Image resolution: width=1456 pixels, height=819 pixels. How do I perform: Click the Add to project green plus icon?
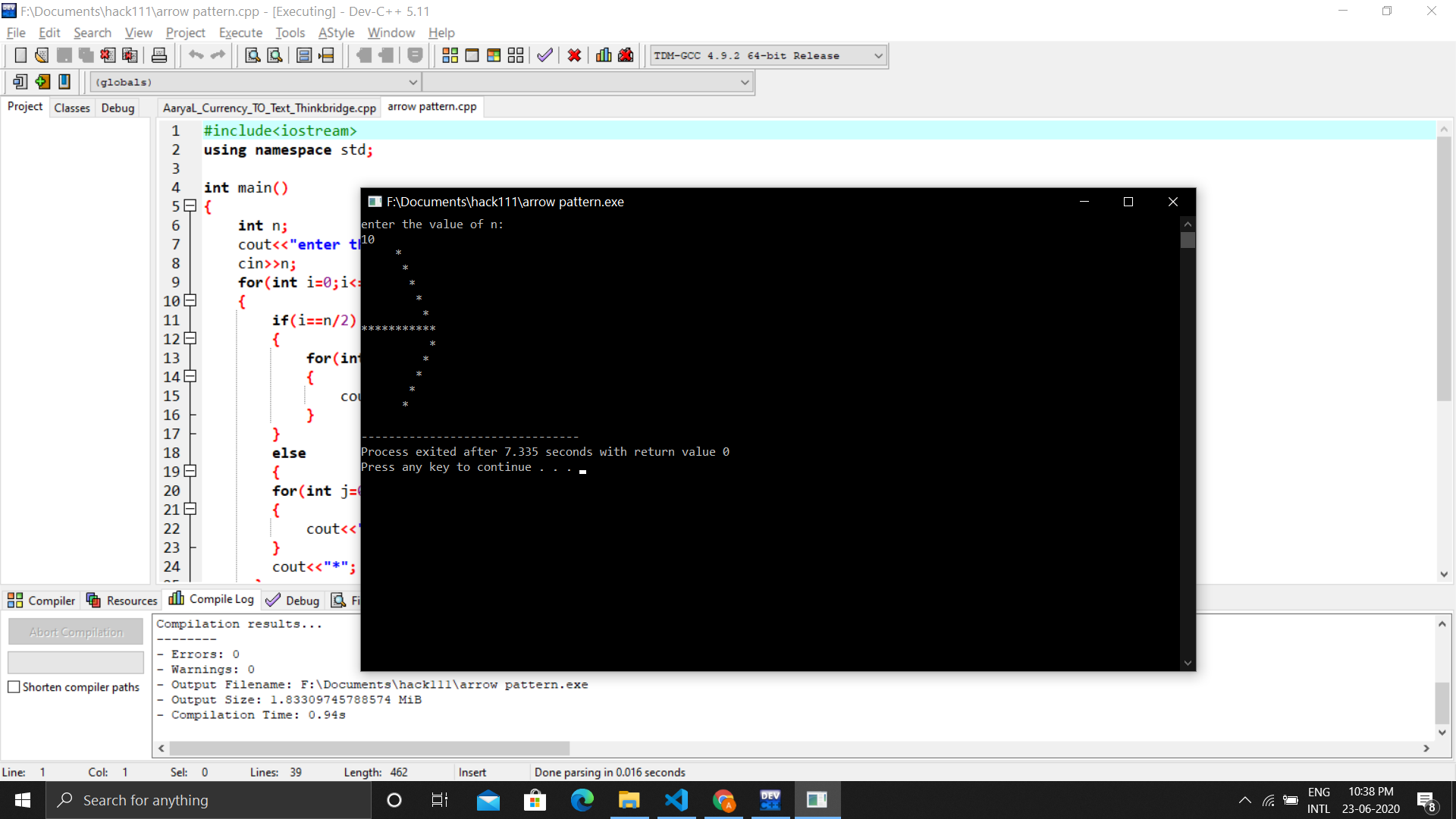42,81
